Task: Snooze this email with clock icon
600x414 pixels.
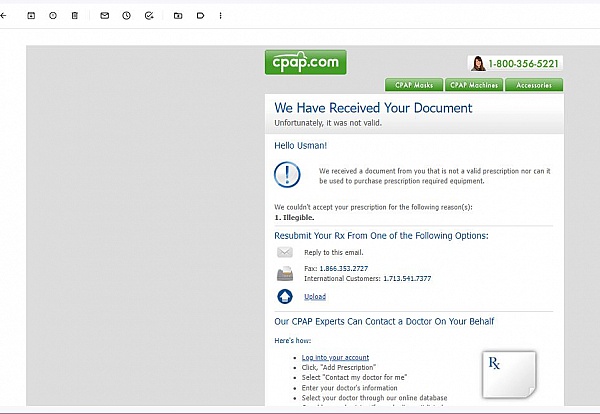Action: click(x=126, y=16)
